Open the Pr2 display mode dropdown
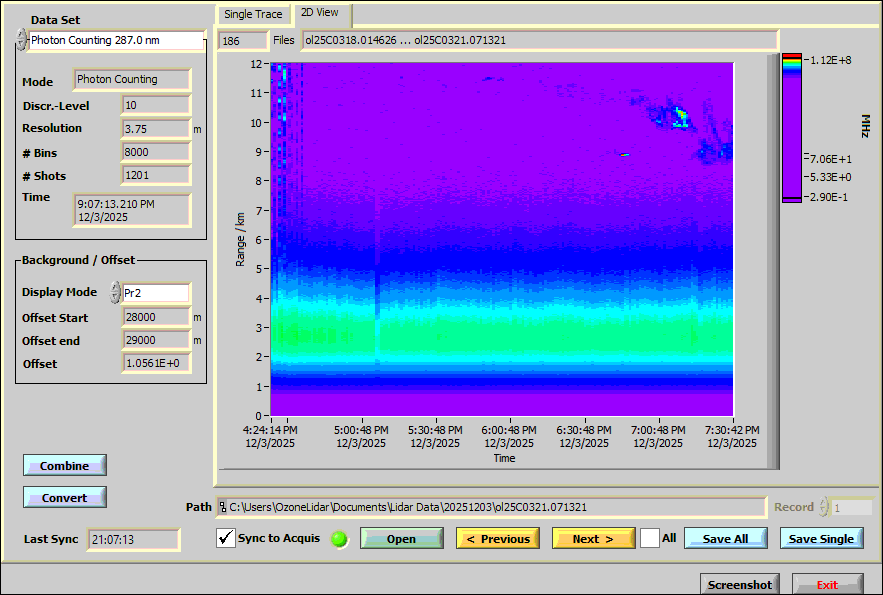883x595 pixels. 155,293
